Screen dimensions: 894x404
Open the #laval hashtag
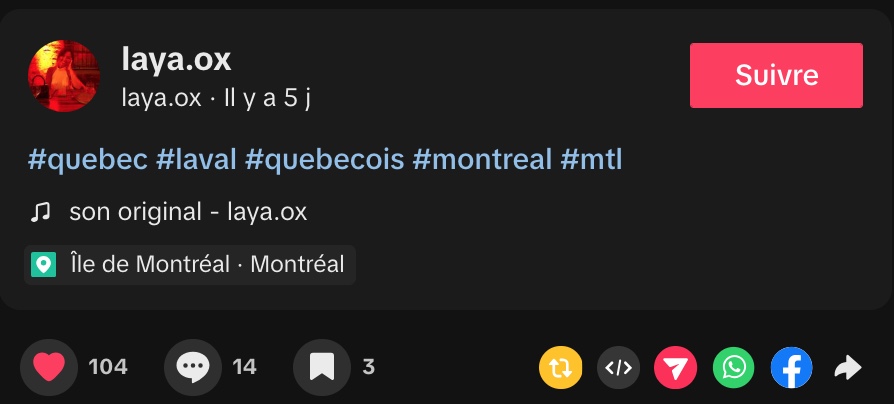(196, 158)
